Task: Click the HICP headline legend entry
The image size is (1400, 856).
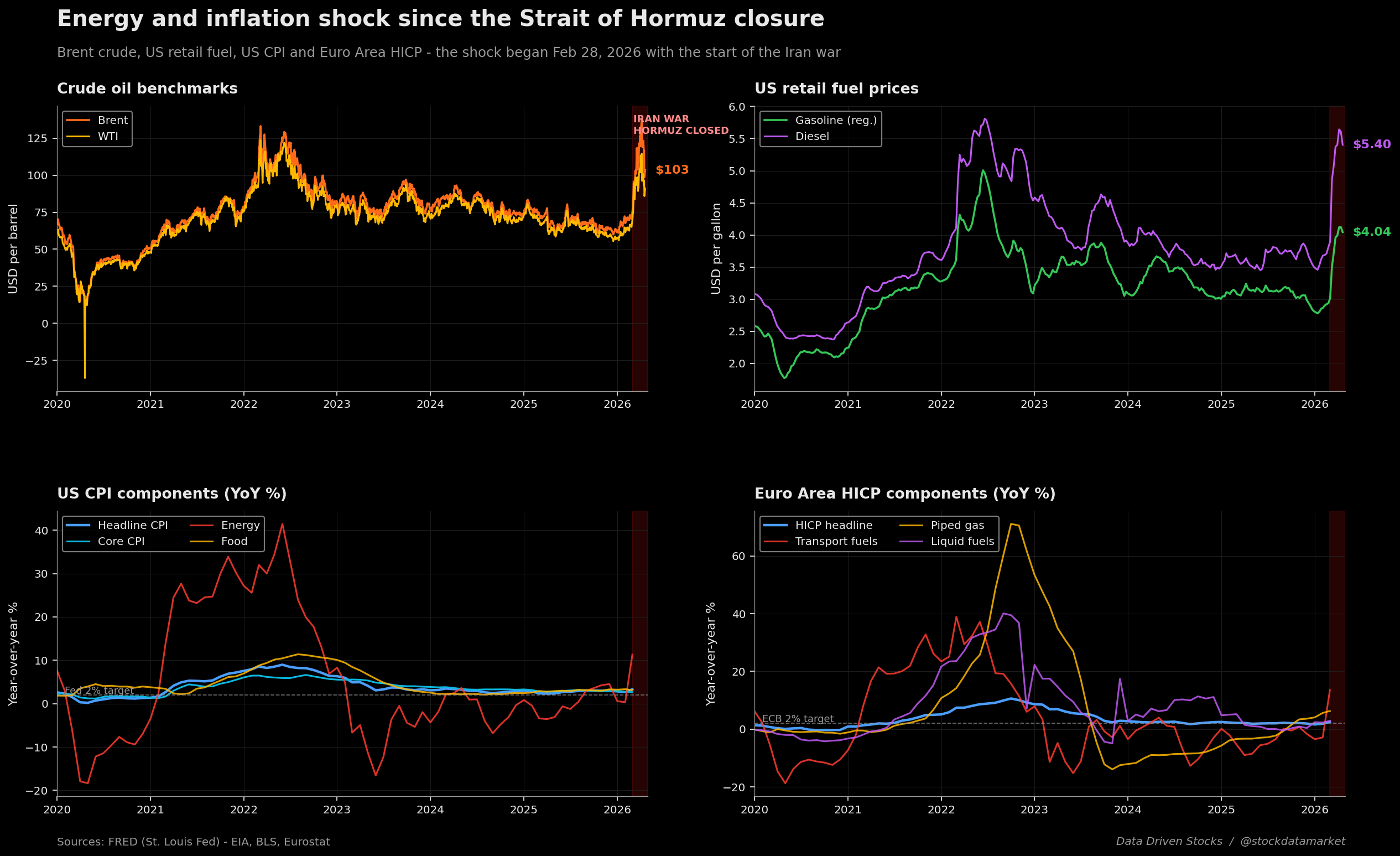Action: [x=833, y=525]
